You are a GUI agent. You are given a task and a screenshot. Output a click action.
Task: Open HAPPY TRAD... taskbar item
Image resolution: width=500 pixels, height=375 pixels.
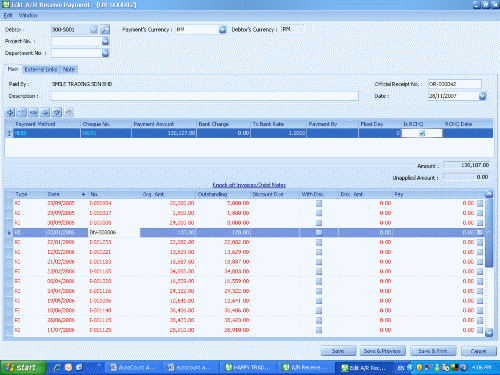click(x=248, y=367)
